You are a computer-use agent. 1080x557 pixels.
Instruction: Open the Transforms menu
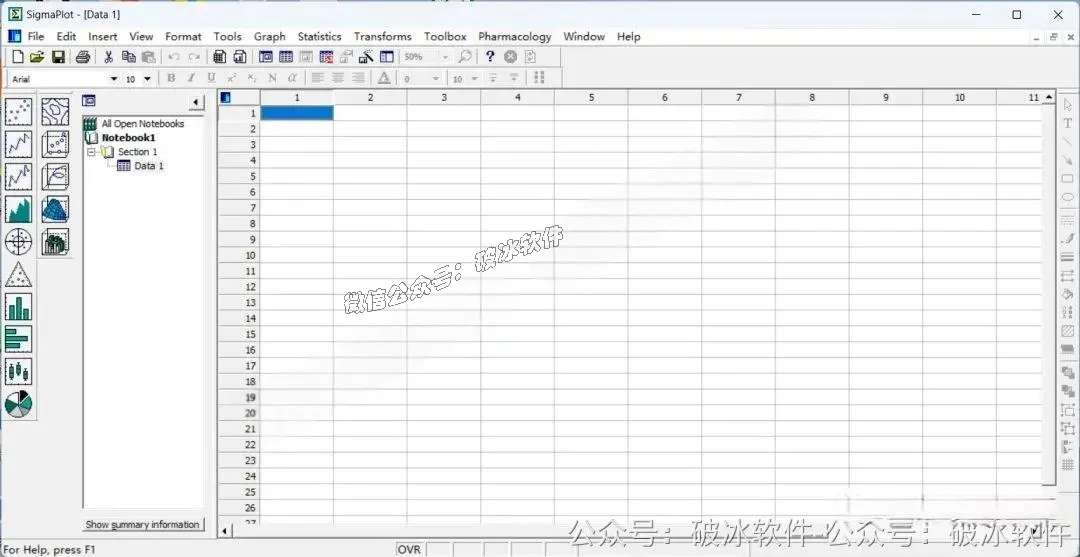pyautogui.click(x=382, y=36)
